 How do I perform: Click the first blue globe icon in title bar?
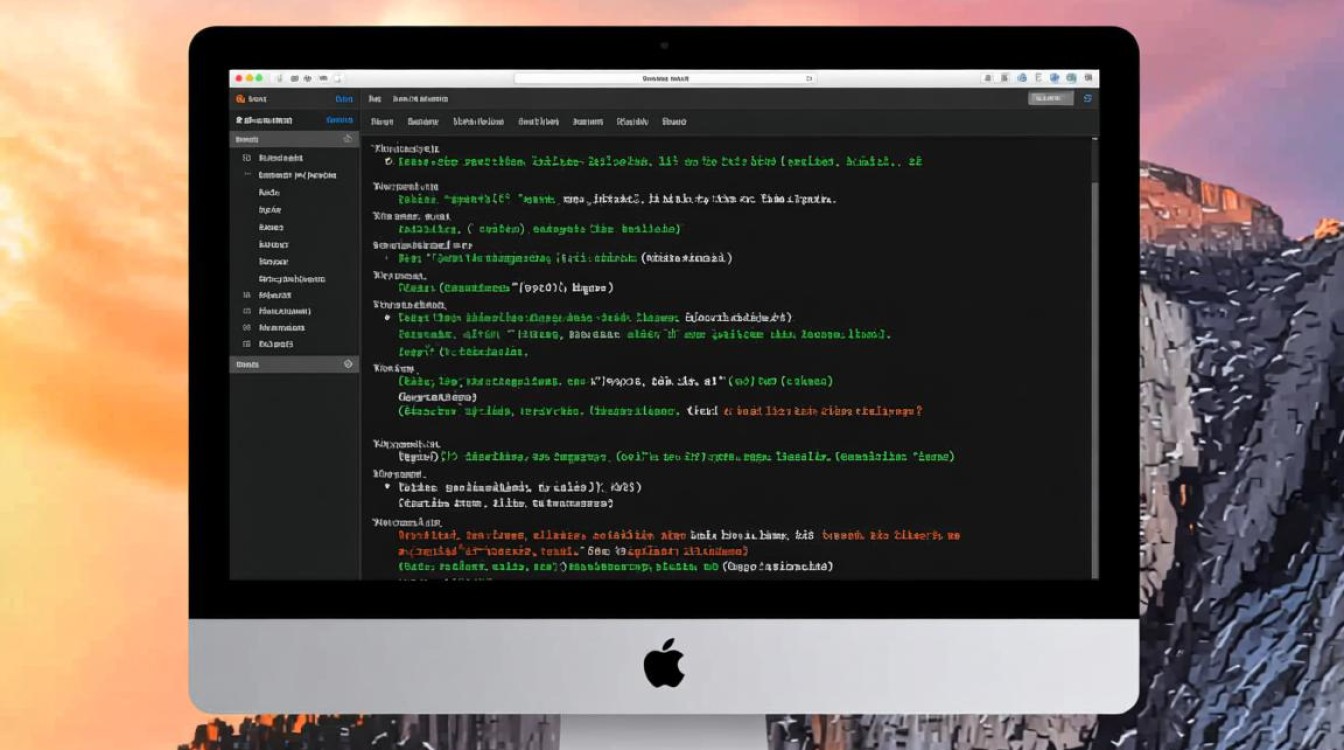[1021, 77]
